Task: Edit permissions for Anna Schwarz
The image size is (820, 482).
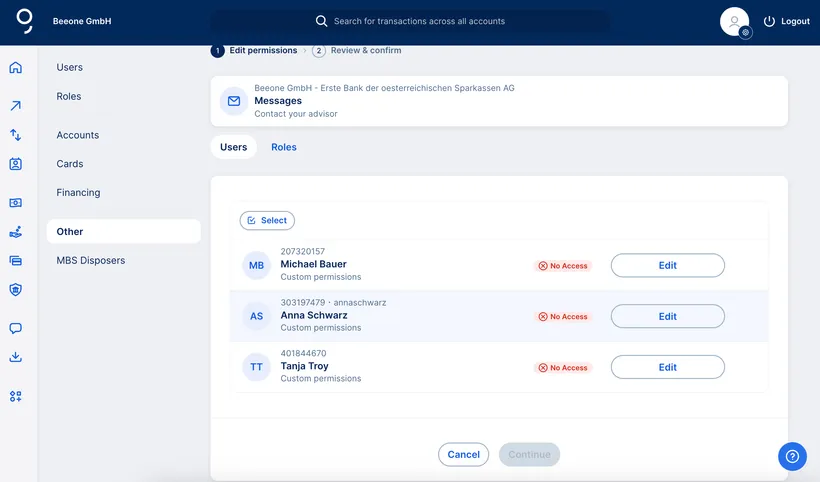Action: [668, 316]
